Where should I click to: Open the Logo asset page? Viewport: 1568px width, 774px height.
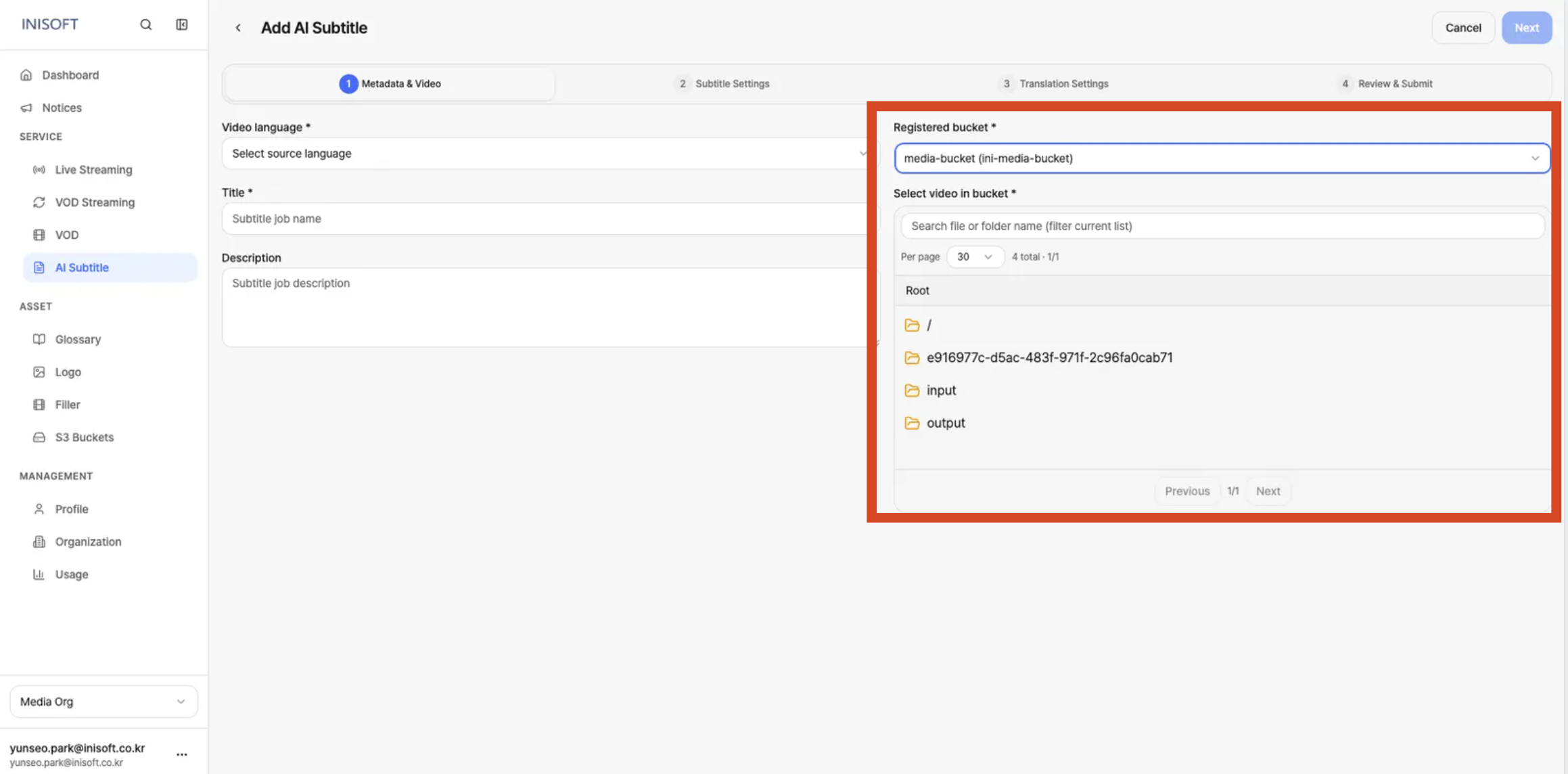pos(68,372)
